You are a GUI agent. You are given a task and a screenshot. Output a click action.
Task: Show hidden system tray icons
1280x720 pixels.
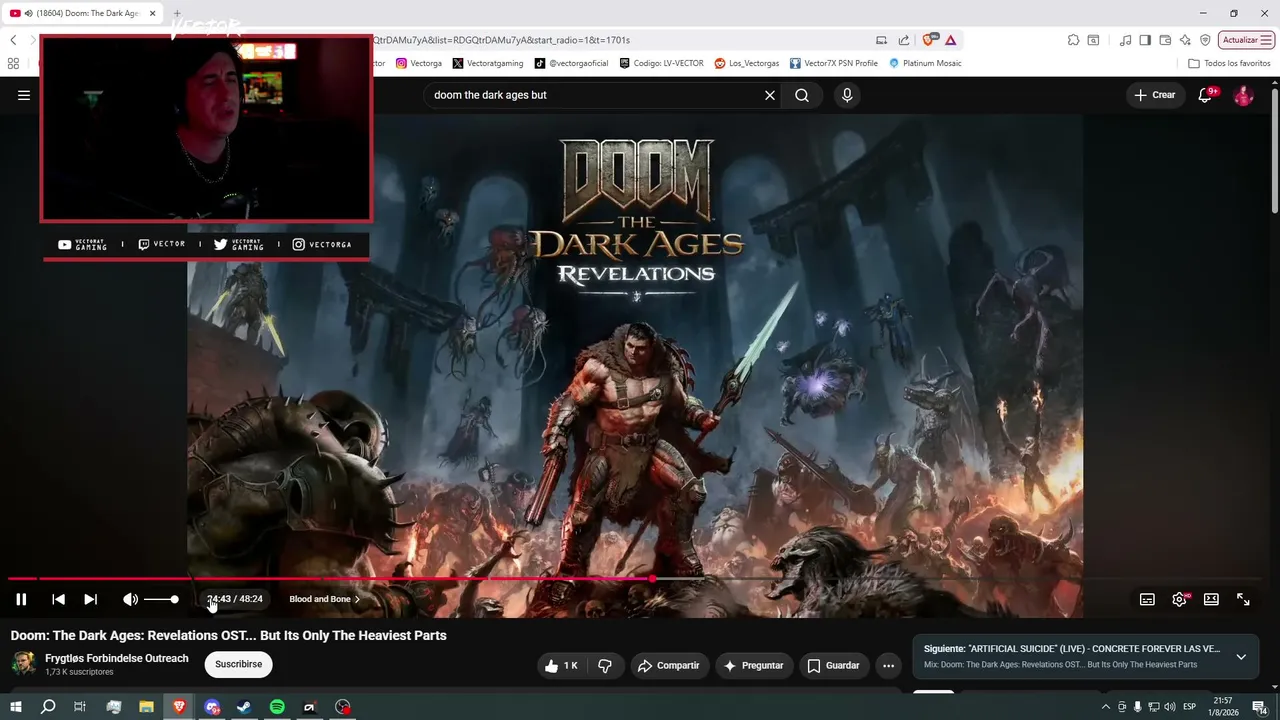1105,707
